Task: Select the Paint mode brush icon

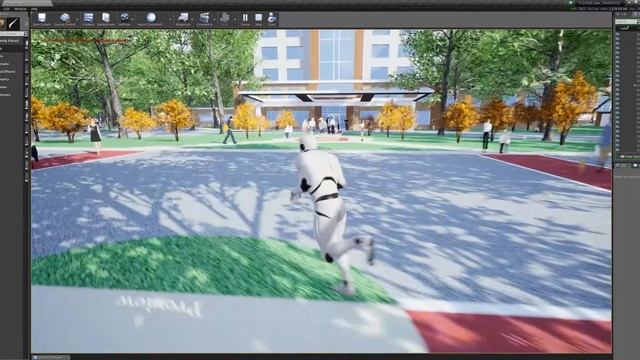Action: tap(13, 23)
